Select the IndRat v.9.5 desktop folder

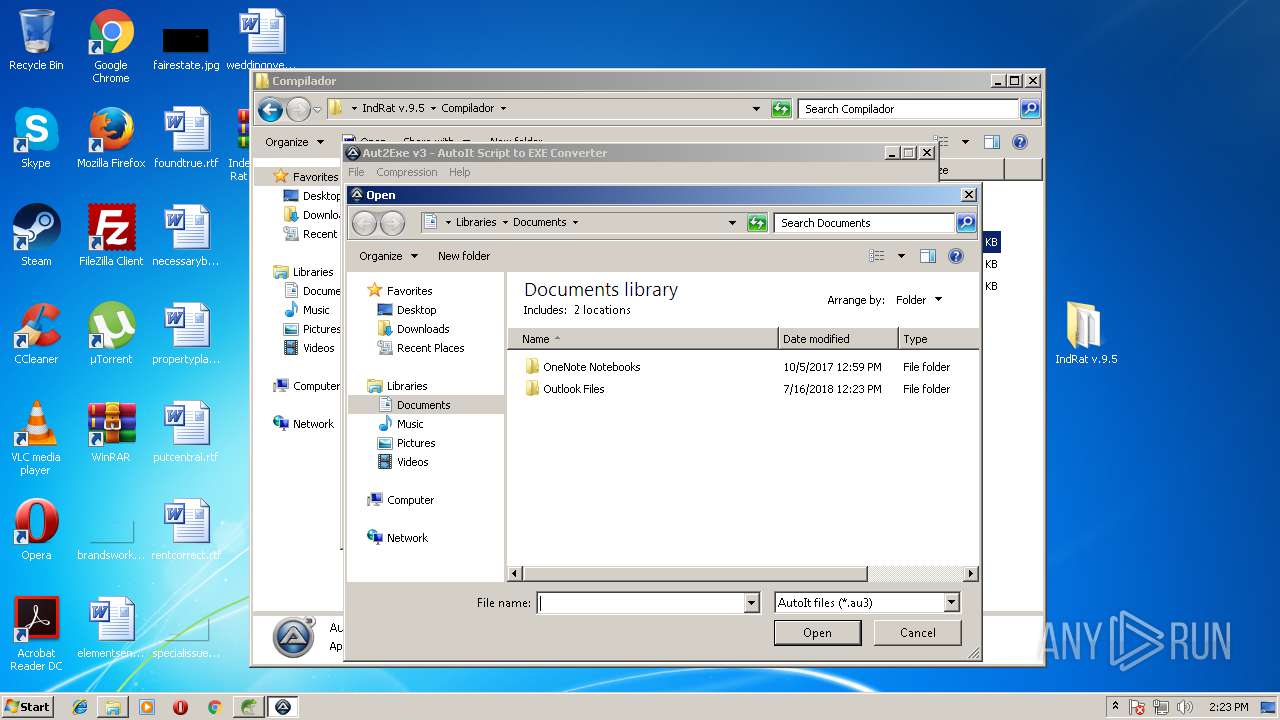pos(1085,334)
